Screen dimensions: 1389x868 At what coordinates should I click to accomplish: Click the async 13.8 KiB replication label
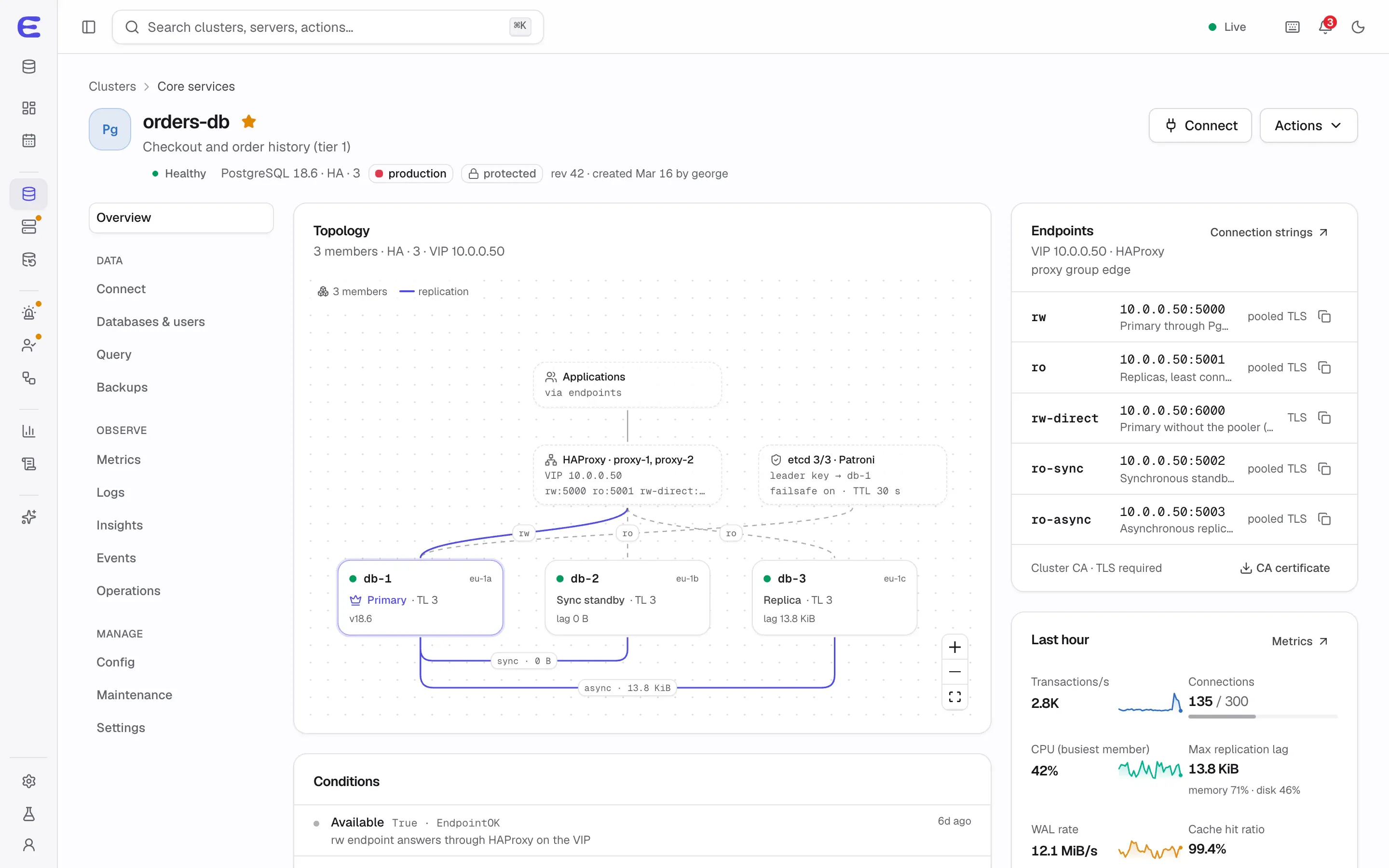point(627,688)
